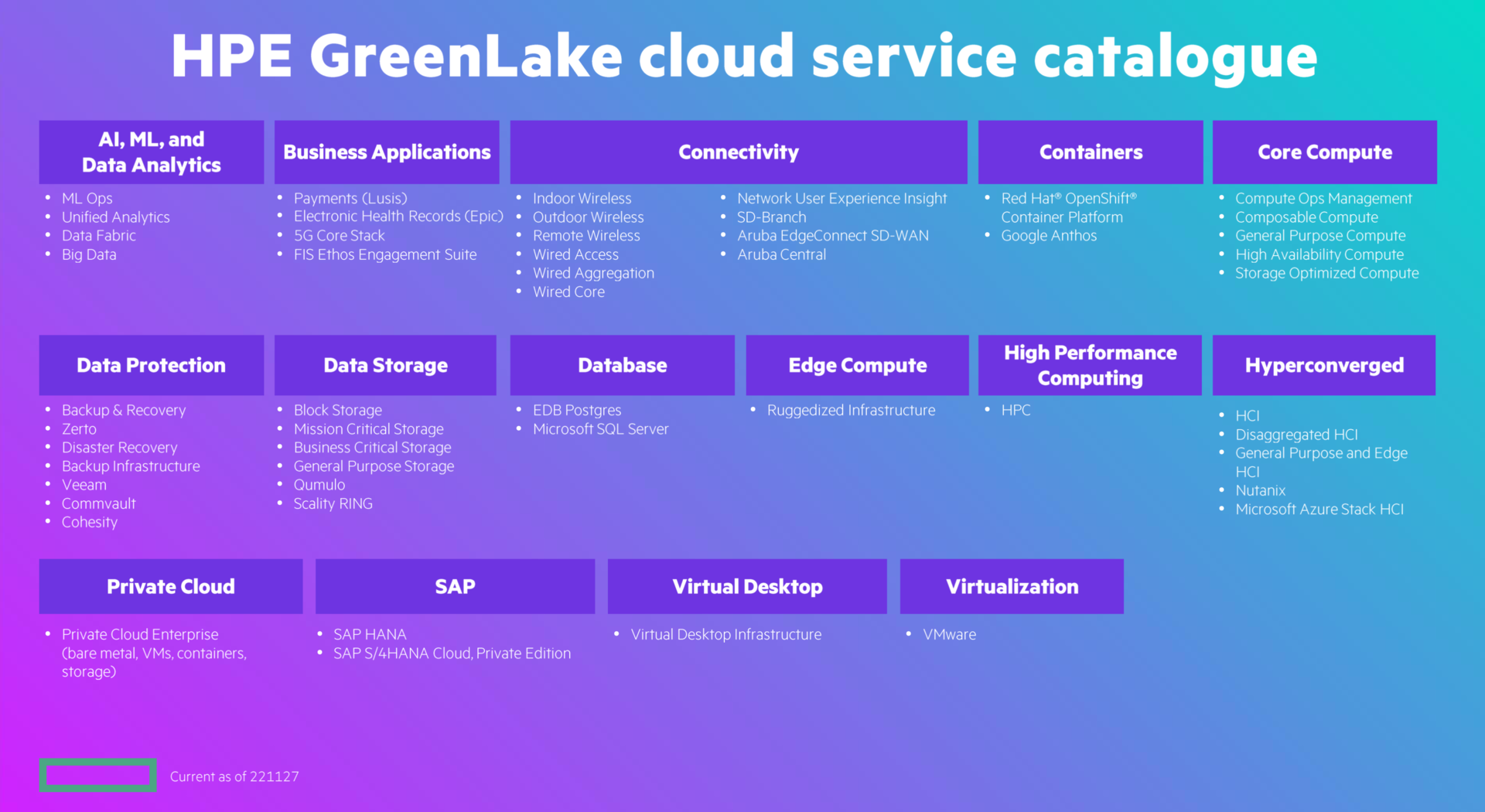The image size is (1485, 812).
Task: Open the Virtual Desktop category
Action: coord(747,586)
